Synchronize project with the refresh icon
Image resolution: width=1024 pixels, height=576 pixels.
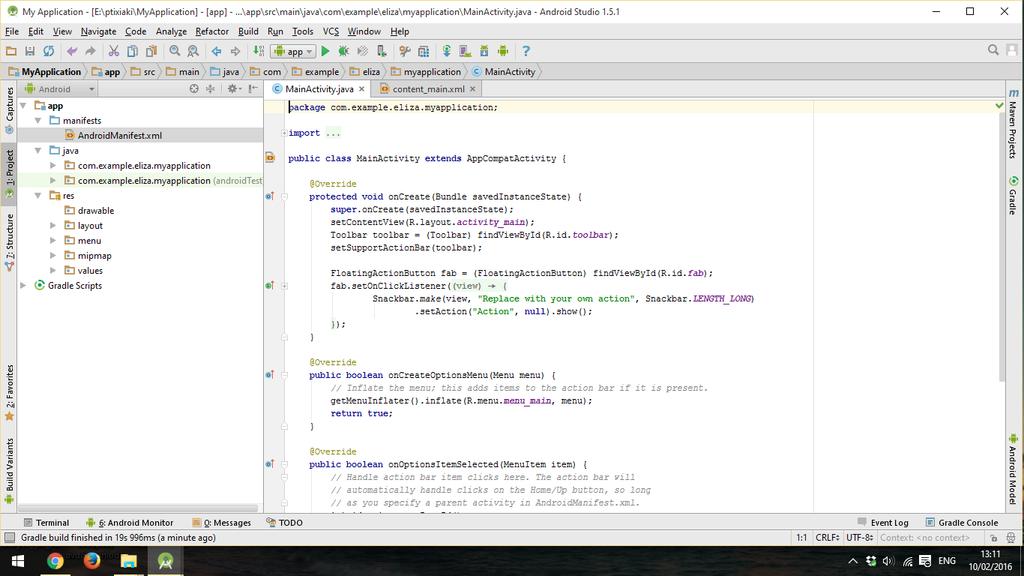click(x=48, y=51)
